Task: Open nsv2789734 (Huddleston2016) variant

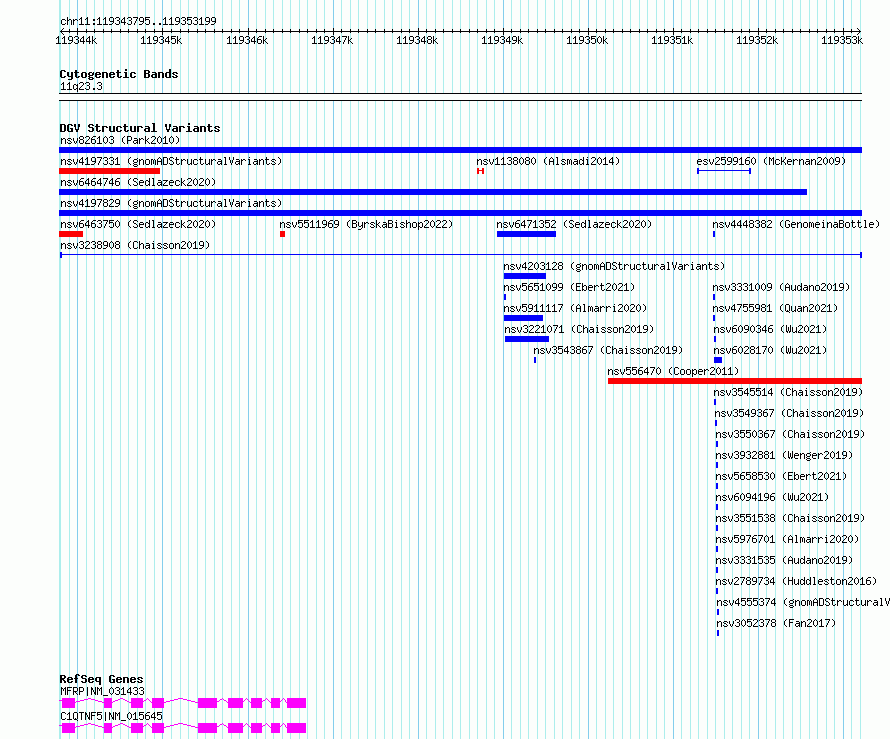Action: (x=796, y=581)
